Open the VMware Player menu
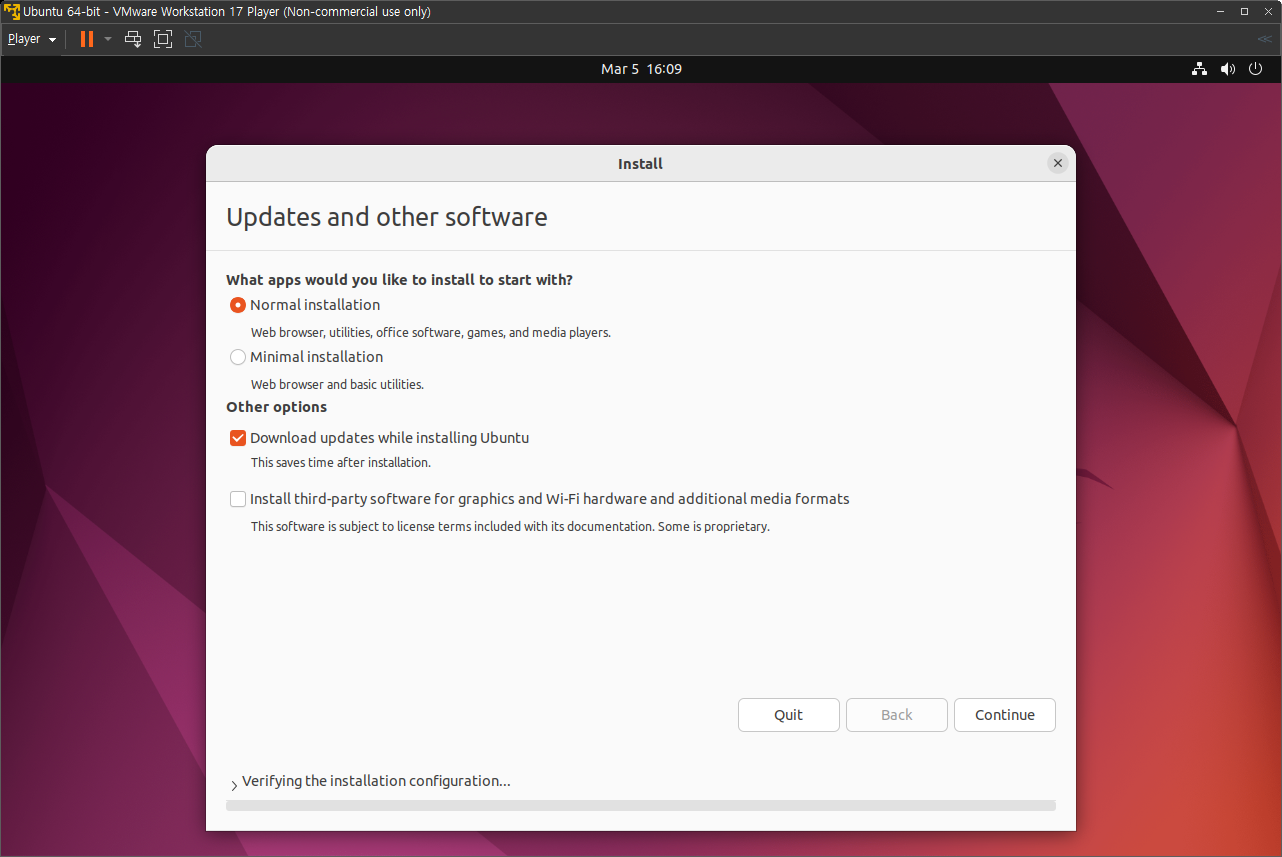 (31, 39)
